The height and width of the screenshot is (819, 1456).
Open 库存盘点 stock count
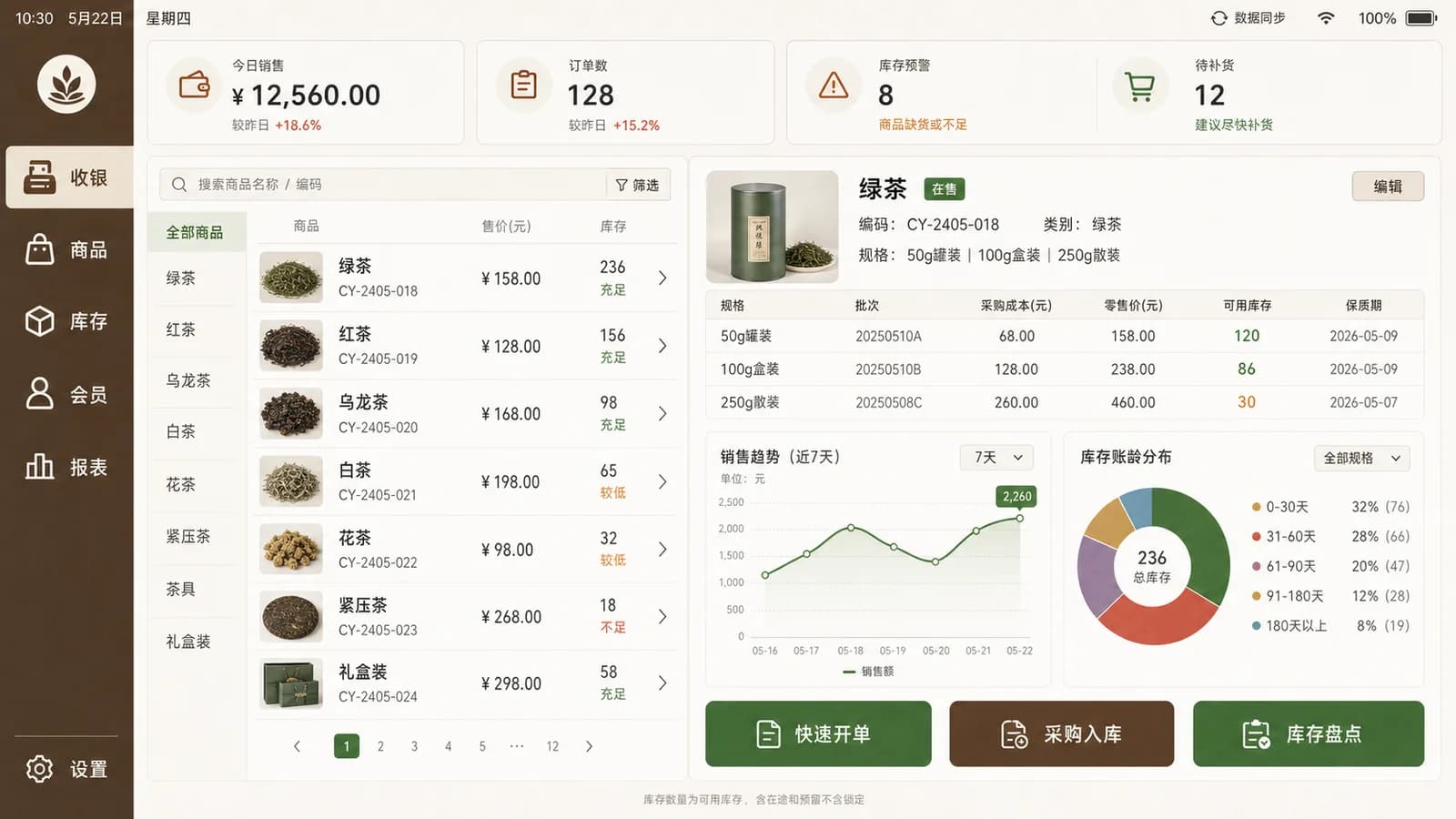pyautogui.click(x=1309, y=733)
